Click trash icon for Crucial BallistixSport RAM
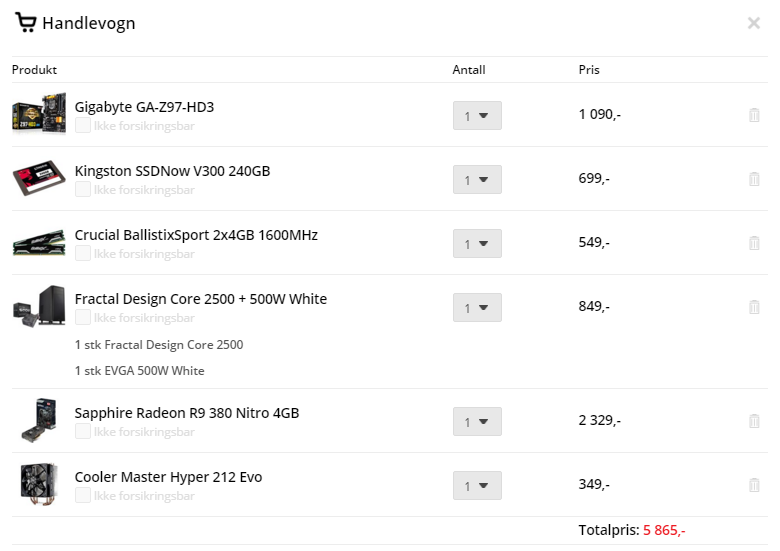Image resolution: width=780 pixels, height=551 pixels. [x=754, y=243]
